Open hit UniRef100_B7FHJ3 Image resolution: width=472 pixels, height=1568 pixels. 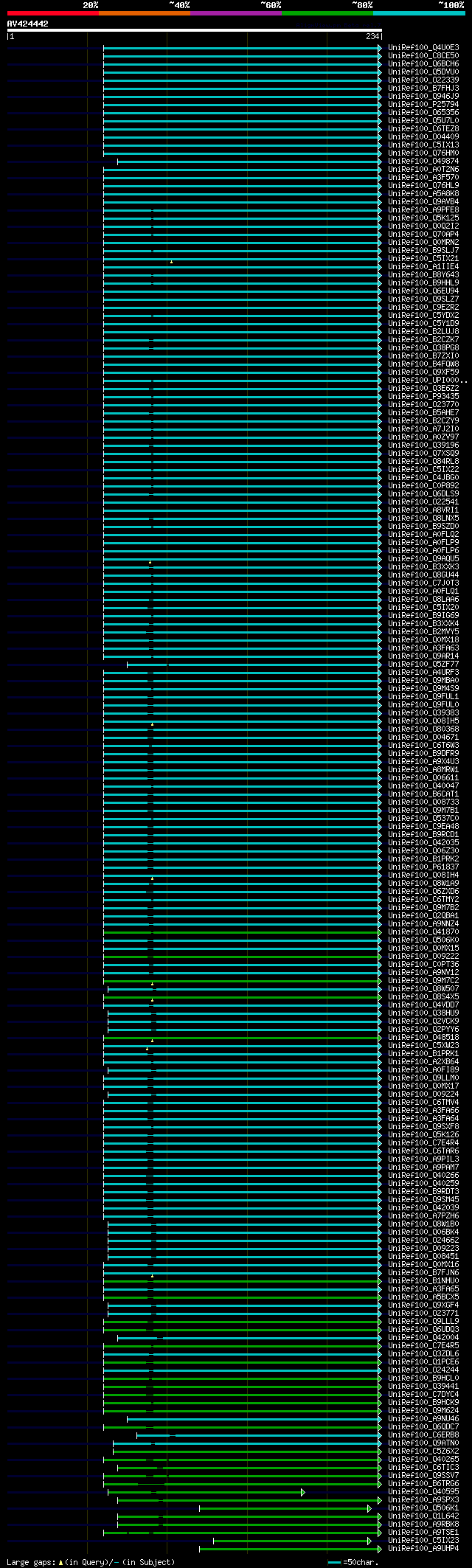coord(423,88)
